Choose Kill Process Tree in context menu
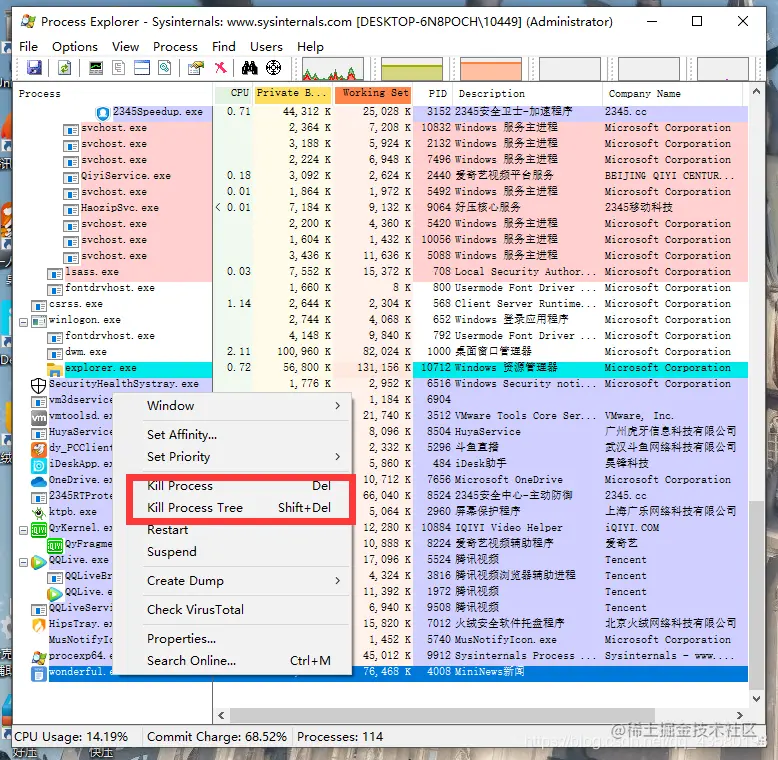778x760 pixels. (240, 507)
